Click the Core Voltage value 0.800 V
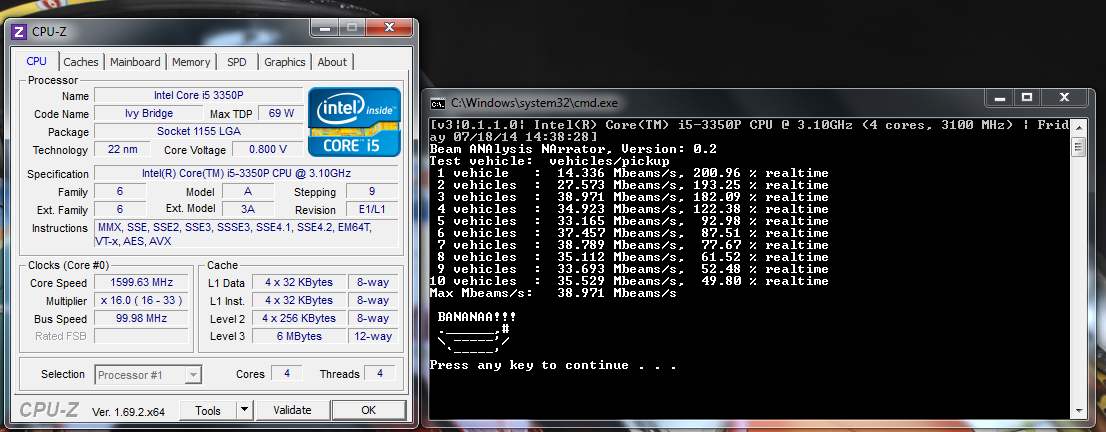Image resolution: width=1106 pixels, height=432 pixels. [268, 149]
